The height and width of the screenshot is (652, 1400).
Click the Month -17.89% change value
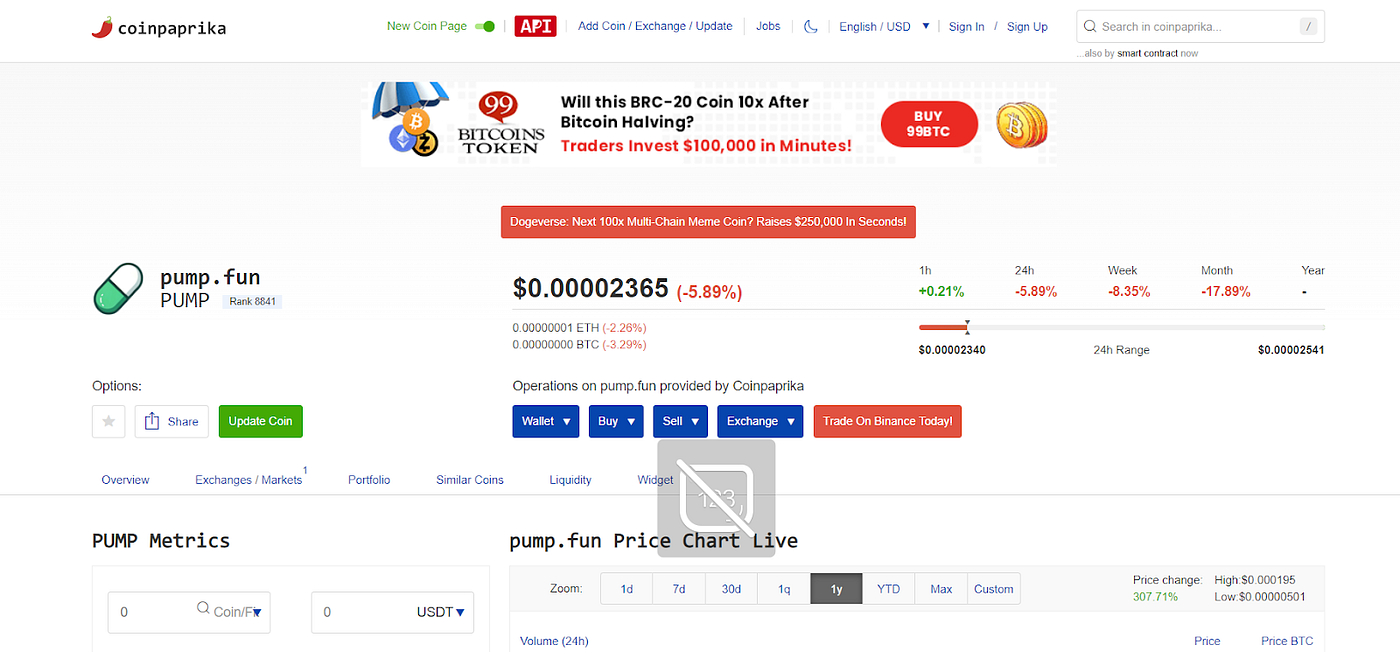1226,292
